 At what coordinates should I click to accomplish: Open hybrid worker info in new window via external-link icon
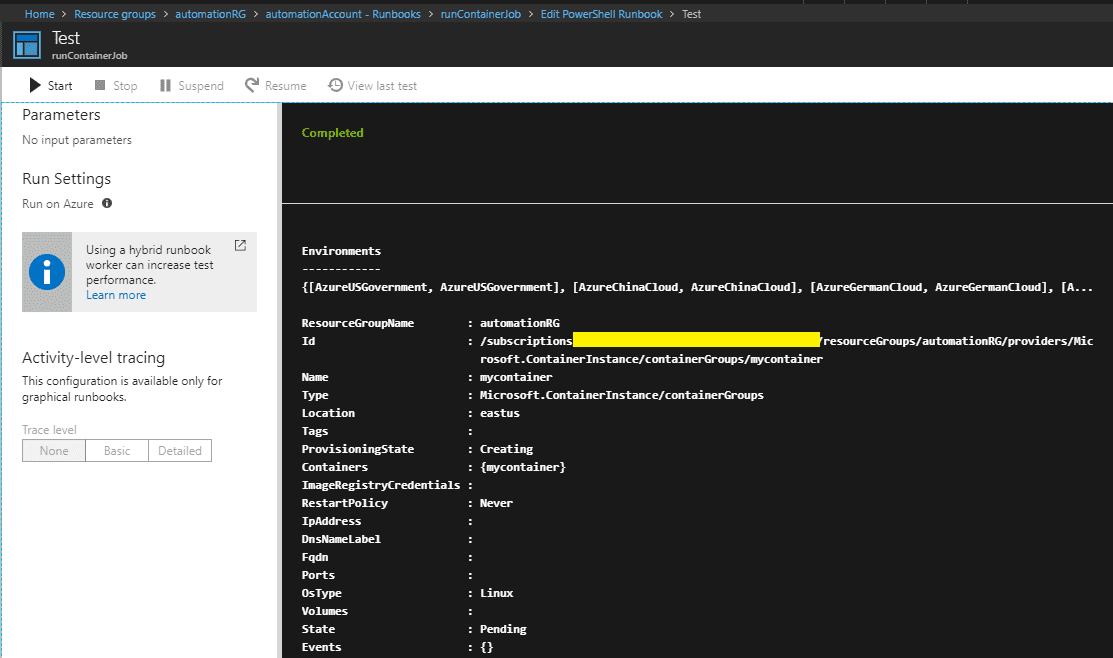coord(239,244)
